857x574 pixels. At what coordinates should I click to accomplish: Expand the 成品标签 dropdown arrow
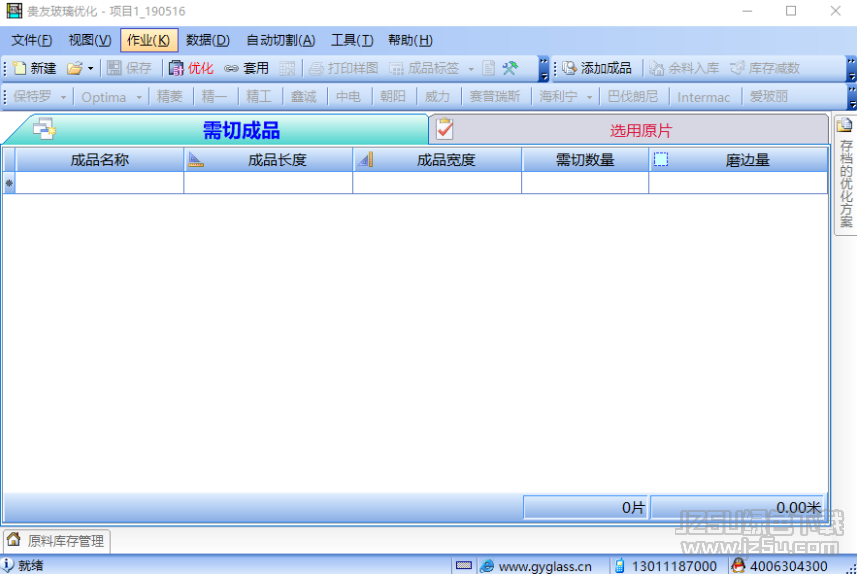tap(471, 68)
